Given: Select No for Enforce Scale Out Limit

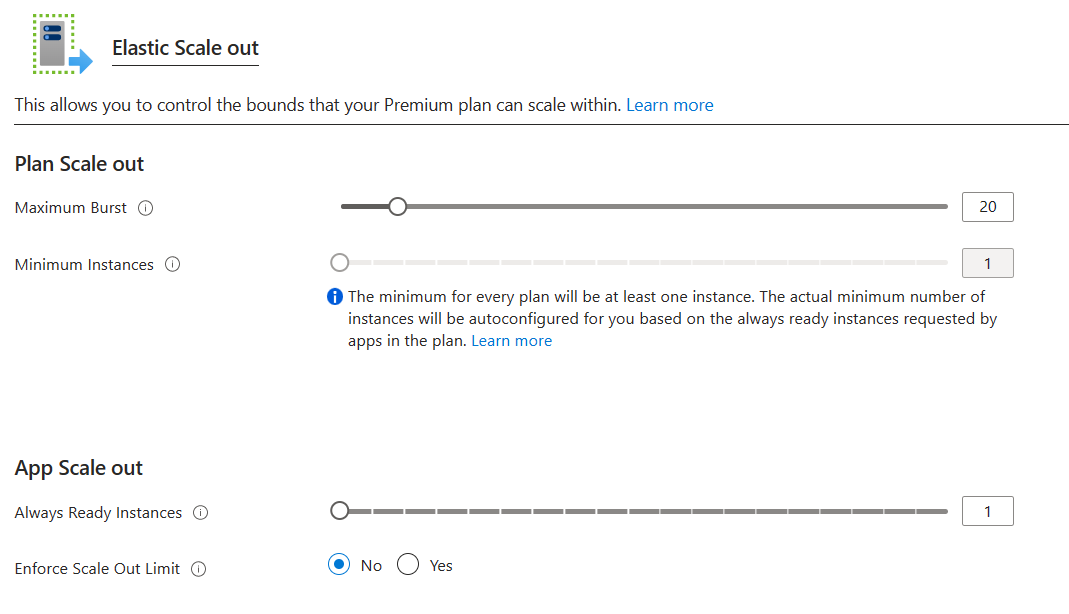Looking at the screenshot, I should pyautogui.click(x=339, y=565).
